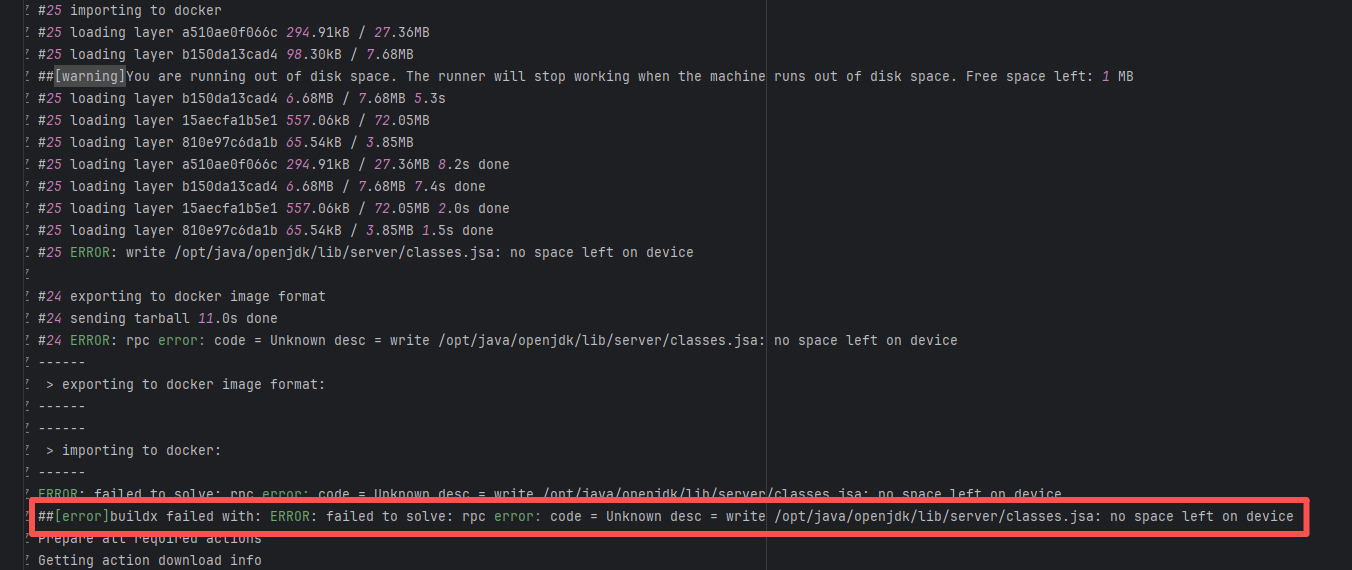The width and height of the screenshot is (1352, 570).
Task: Click the "> exporting to docker image format:" line
Action: pos(185,385)
